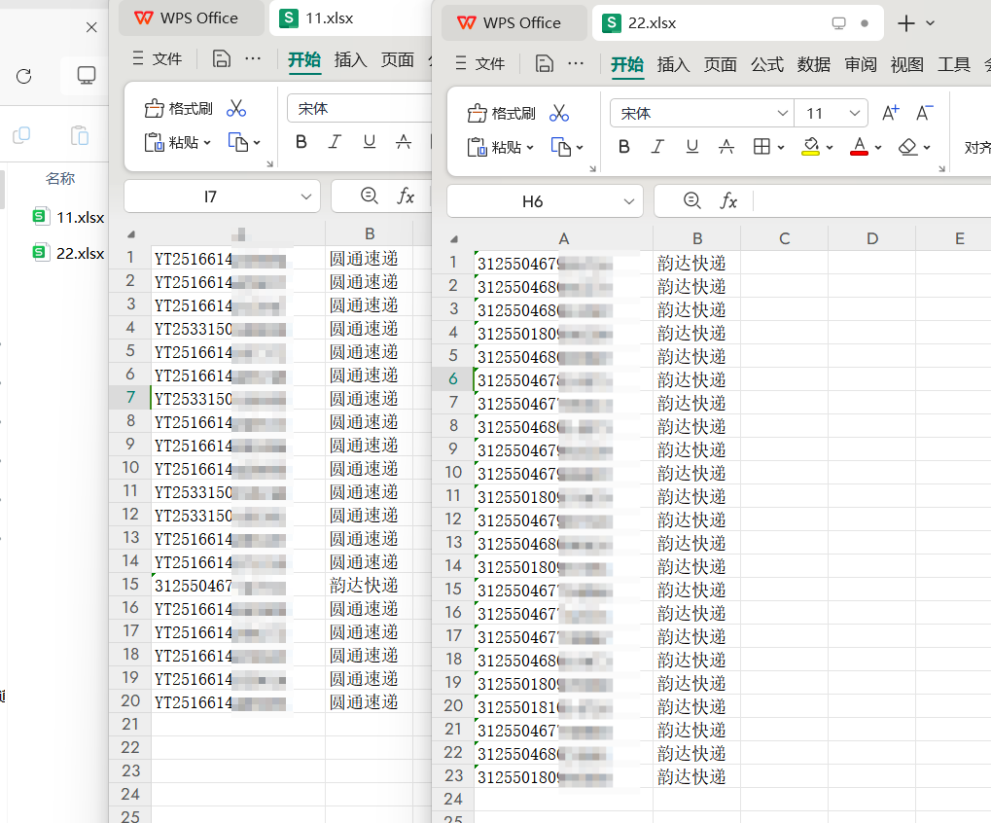Open a new tab with plus button
The width and height of the screenshot is (992, 824).
(x=906, y=23)
